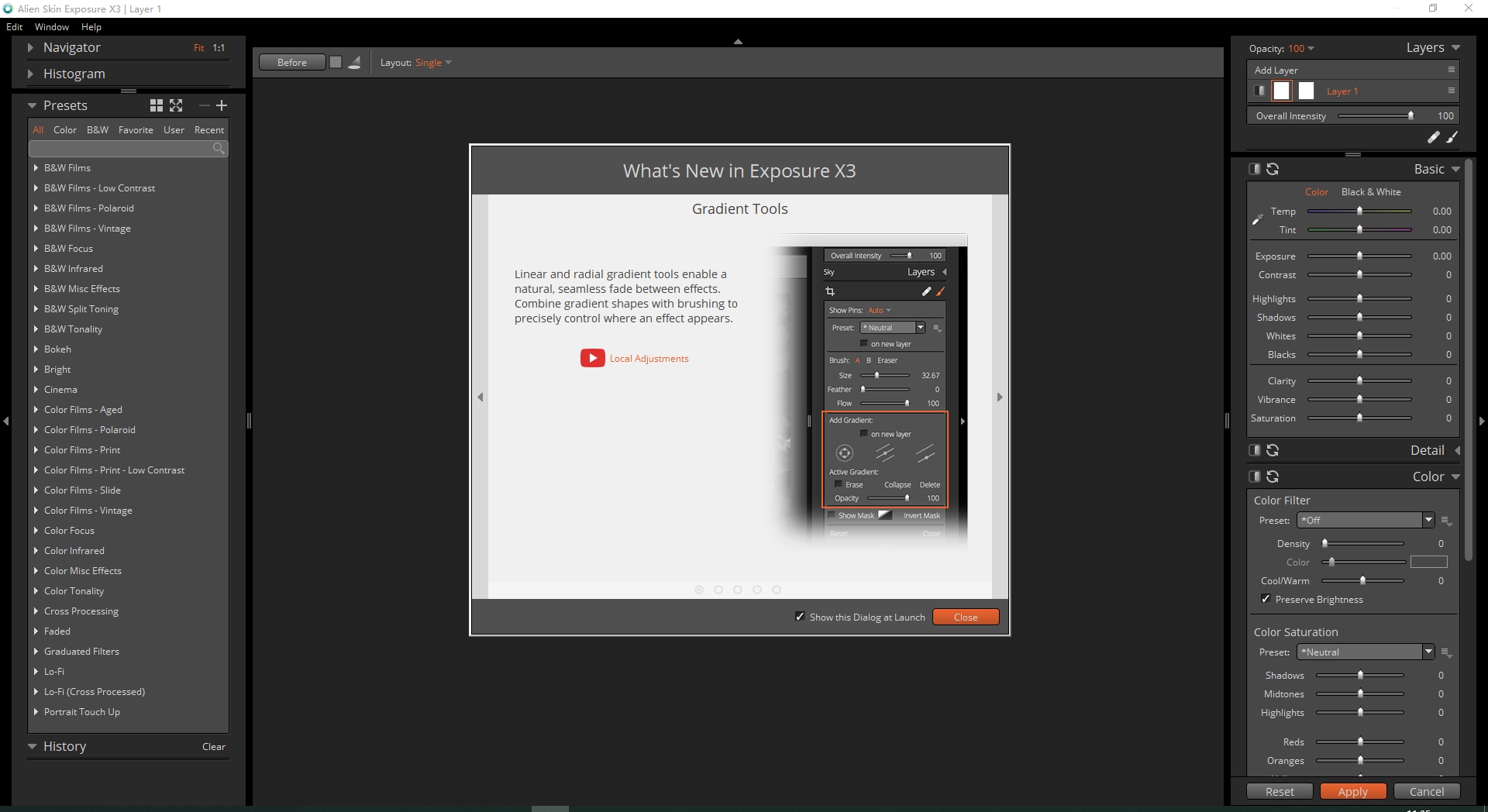This screenshot has height=812, width=1488.
Task: Click the magnifier icon in preset search
Action: (219, 148)
